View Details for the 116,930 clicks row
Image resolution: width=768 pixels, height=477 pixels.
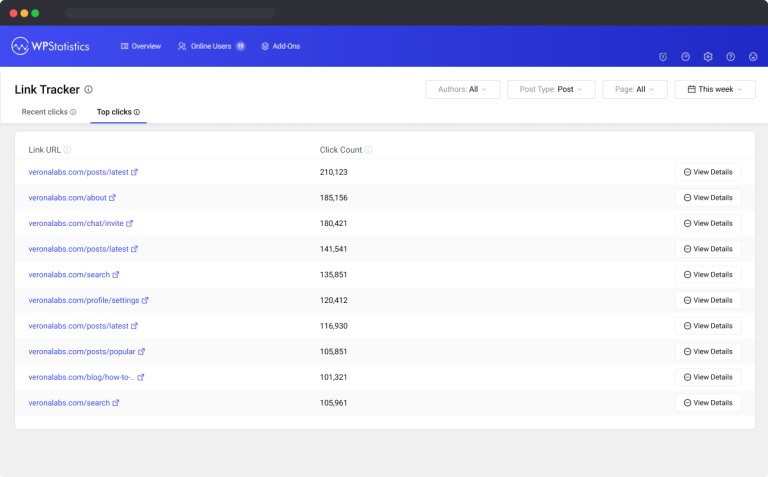pyautogui.click(x=708, y=326)
